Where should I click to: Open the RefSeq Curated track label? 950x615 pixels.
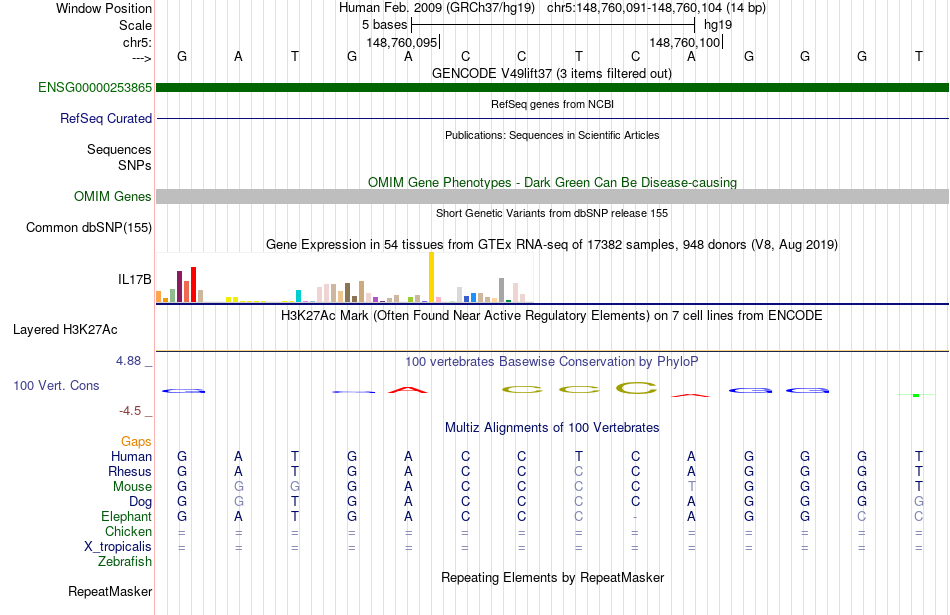tap(105, 118)
